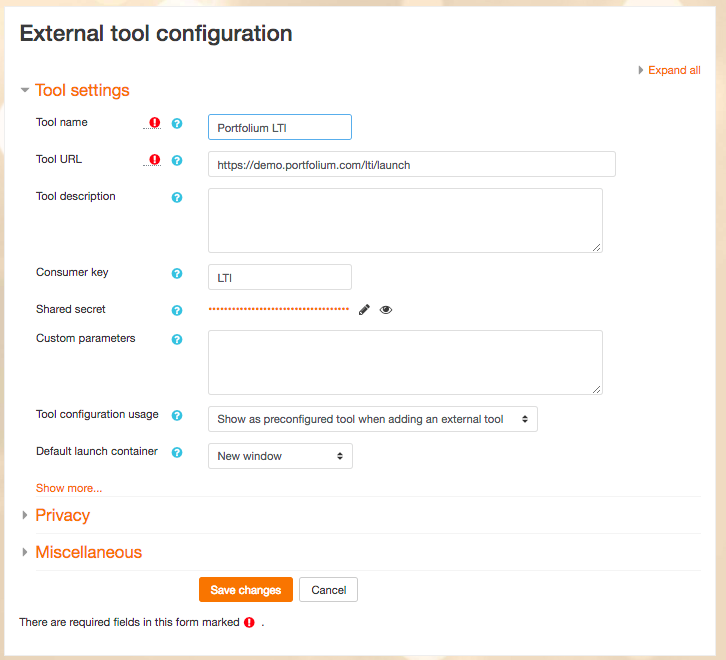Edit shared secret with pencil icon

click(x=364, y=310)
